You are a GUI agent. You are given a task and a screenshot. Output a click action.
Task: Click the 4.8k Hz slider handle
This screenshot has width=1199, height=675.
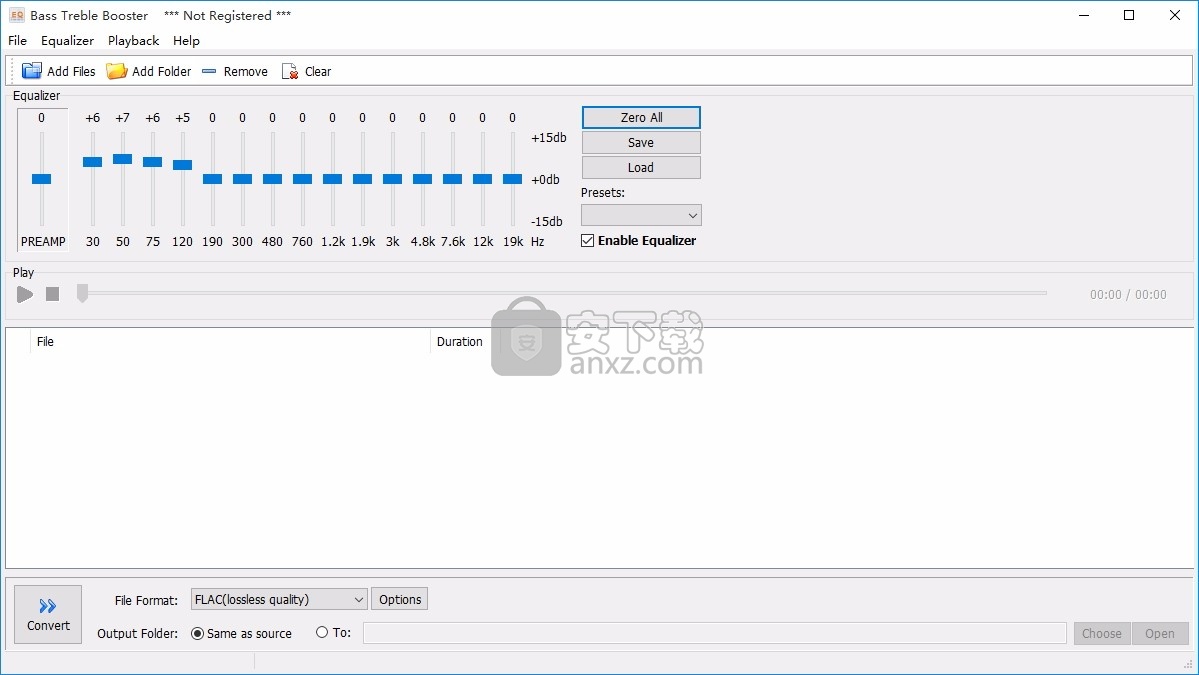click(422, 179)
